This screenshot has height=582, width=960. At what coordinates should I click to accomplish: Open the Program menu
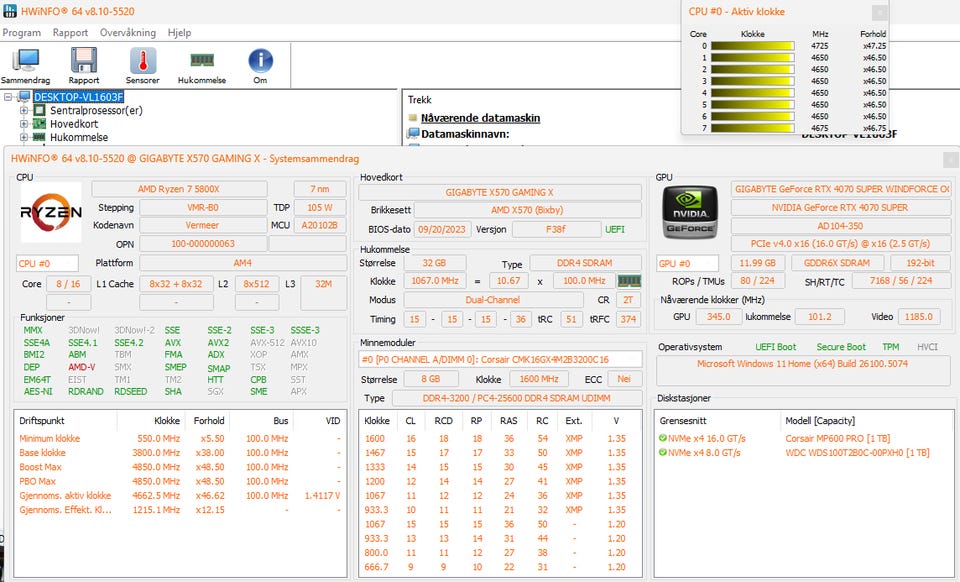pyautogui.click(x=21, y=33)
